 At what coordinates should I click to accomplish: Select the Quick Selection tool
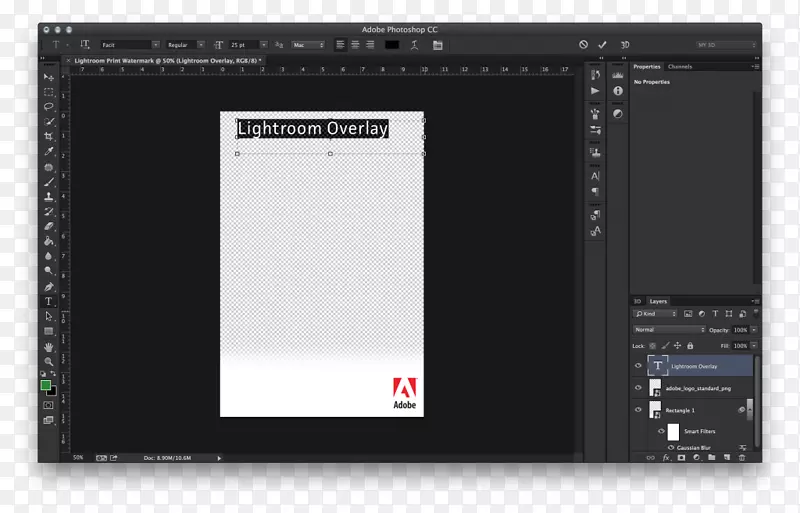(x=48, y=121)
